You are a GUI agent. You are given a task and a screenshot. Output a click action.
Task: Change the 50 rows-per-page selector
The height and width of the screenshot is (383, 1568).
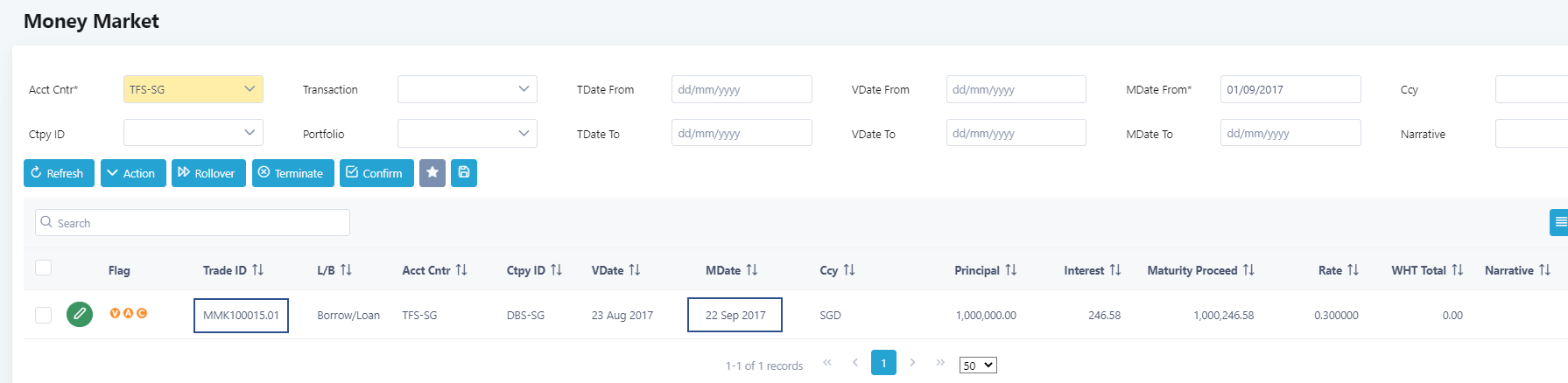point(978,366)
